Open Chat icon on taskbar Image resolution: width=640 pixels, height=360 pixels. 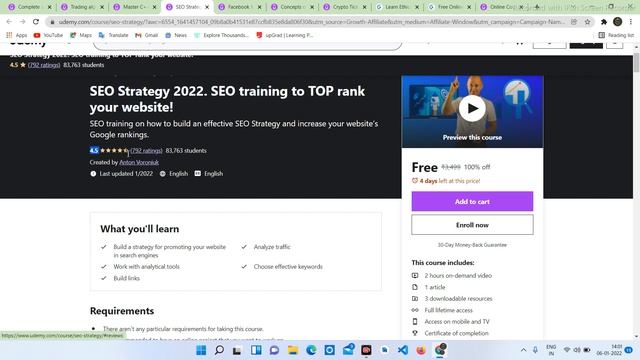pos(274,350)
